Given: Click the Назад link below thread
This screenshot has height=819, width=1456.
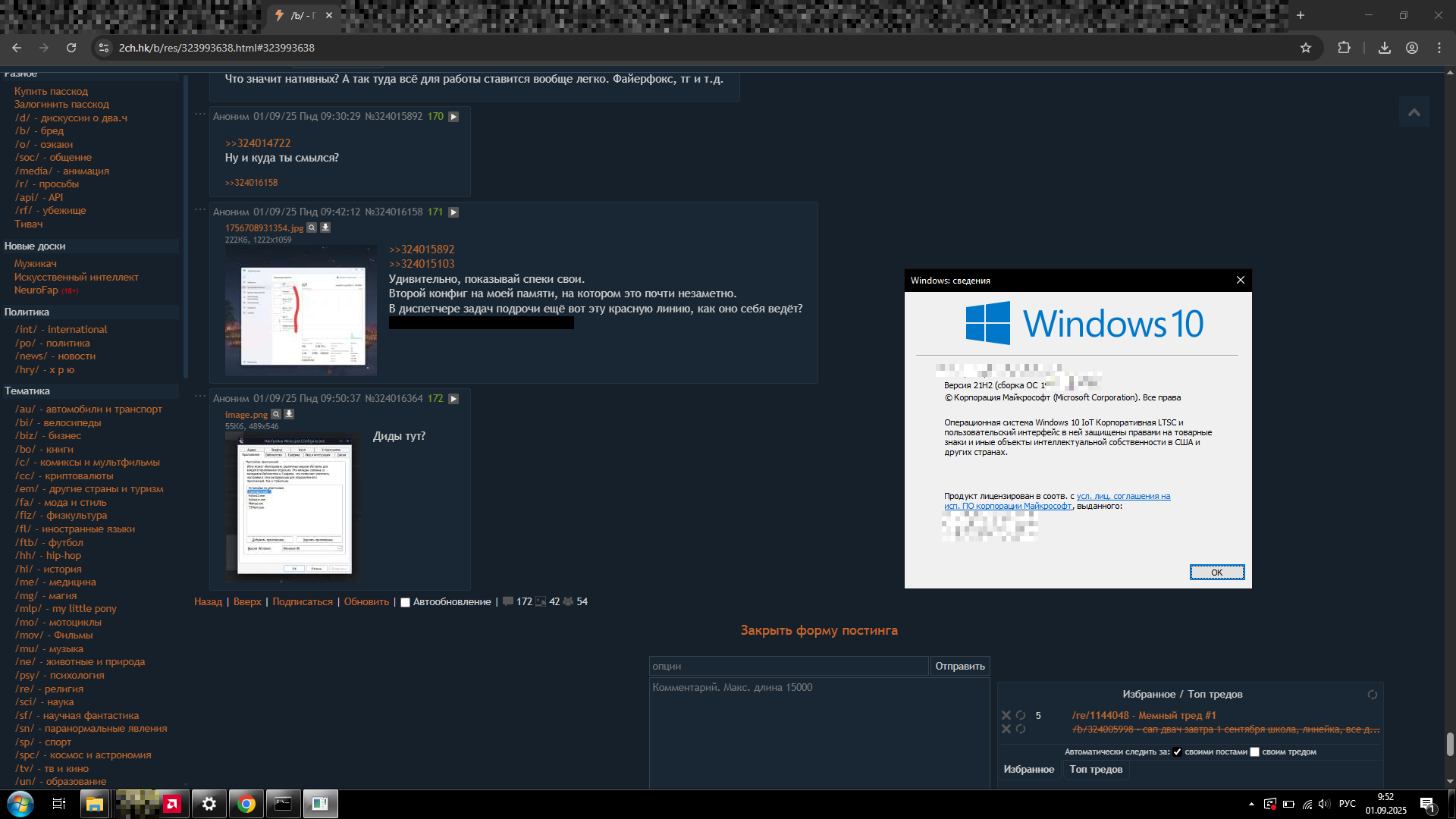Looking at the screenshot, I should [208, 601].
